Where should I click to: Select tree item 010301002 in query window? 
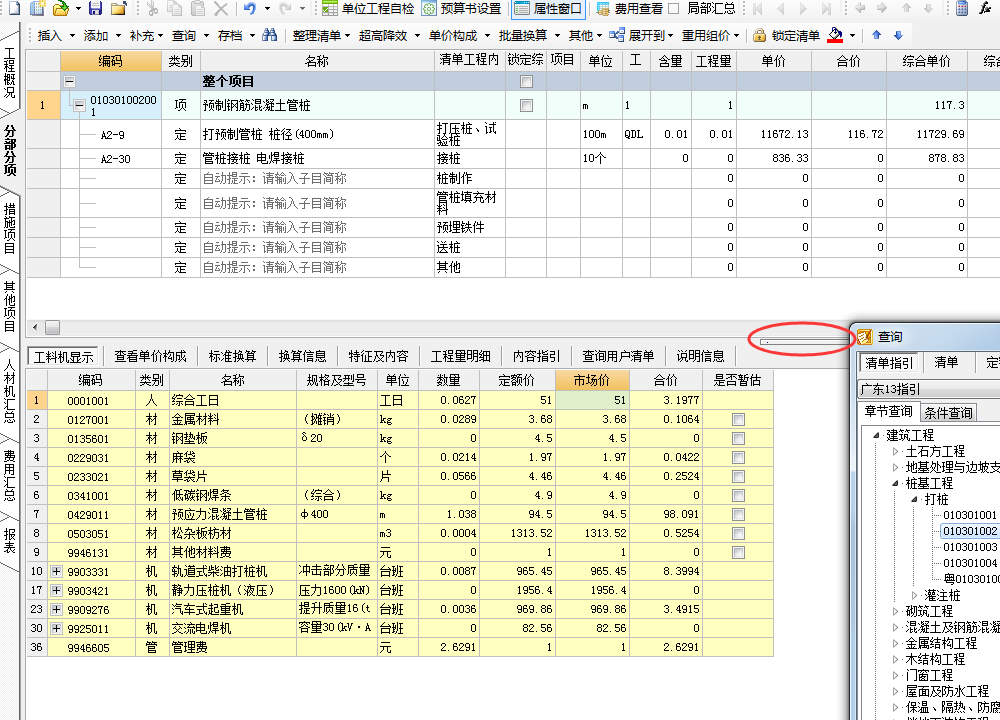[969, 531]
